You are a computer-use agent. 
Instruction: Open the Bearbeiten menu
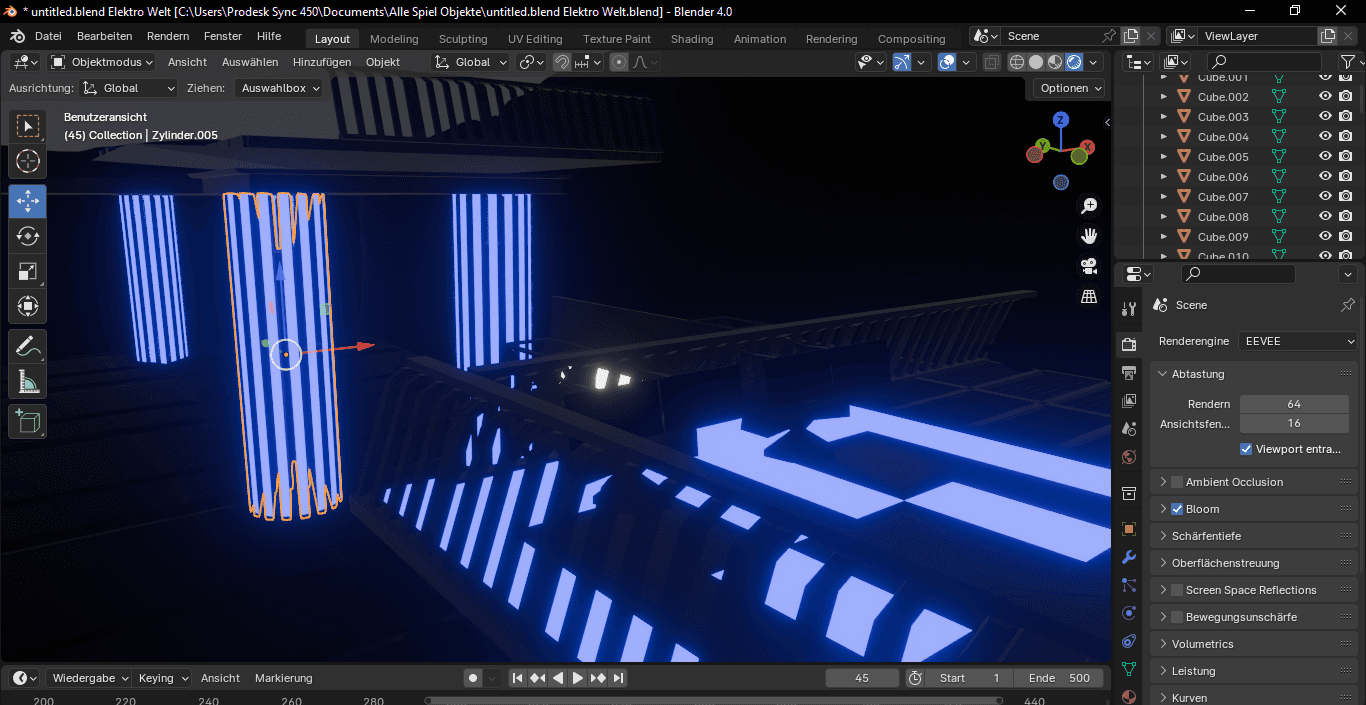pos(104,36)
